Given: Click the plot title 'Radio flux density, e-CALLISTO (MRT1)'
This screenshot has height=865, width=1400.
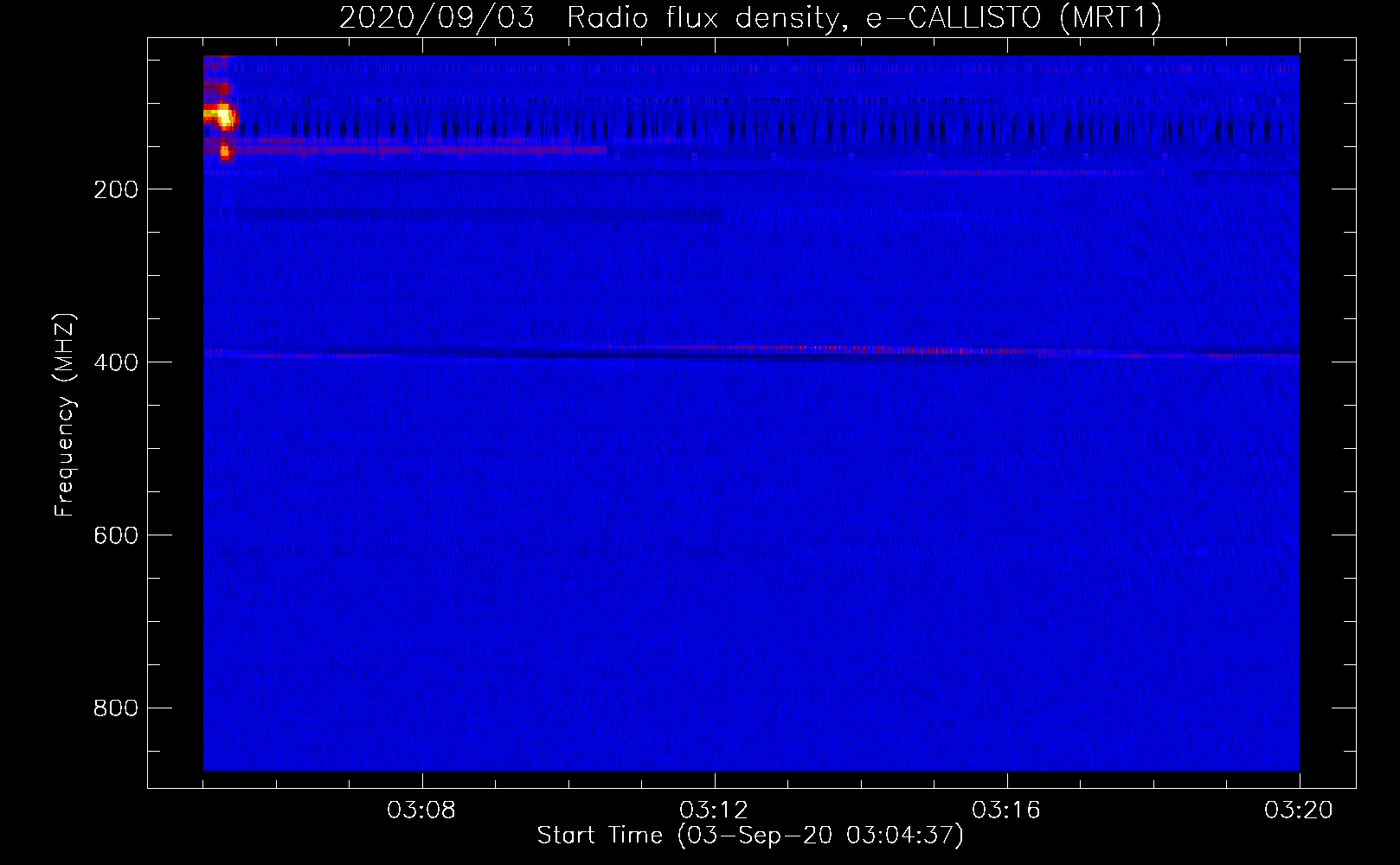Looking at the screenshot, I should point(864,18).
